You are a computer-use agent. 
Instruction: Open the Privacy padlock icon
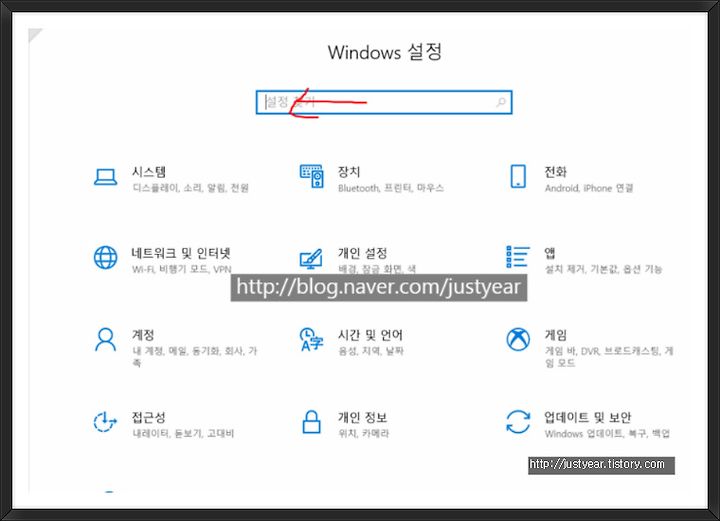point(311,421)
